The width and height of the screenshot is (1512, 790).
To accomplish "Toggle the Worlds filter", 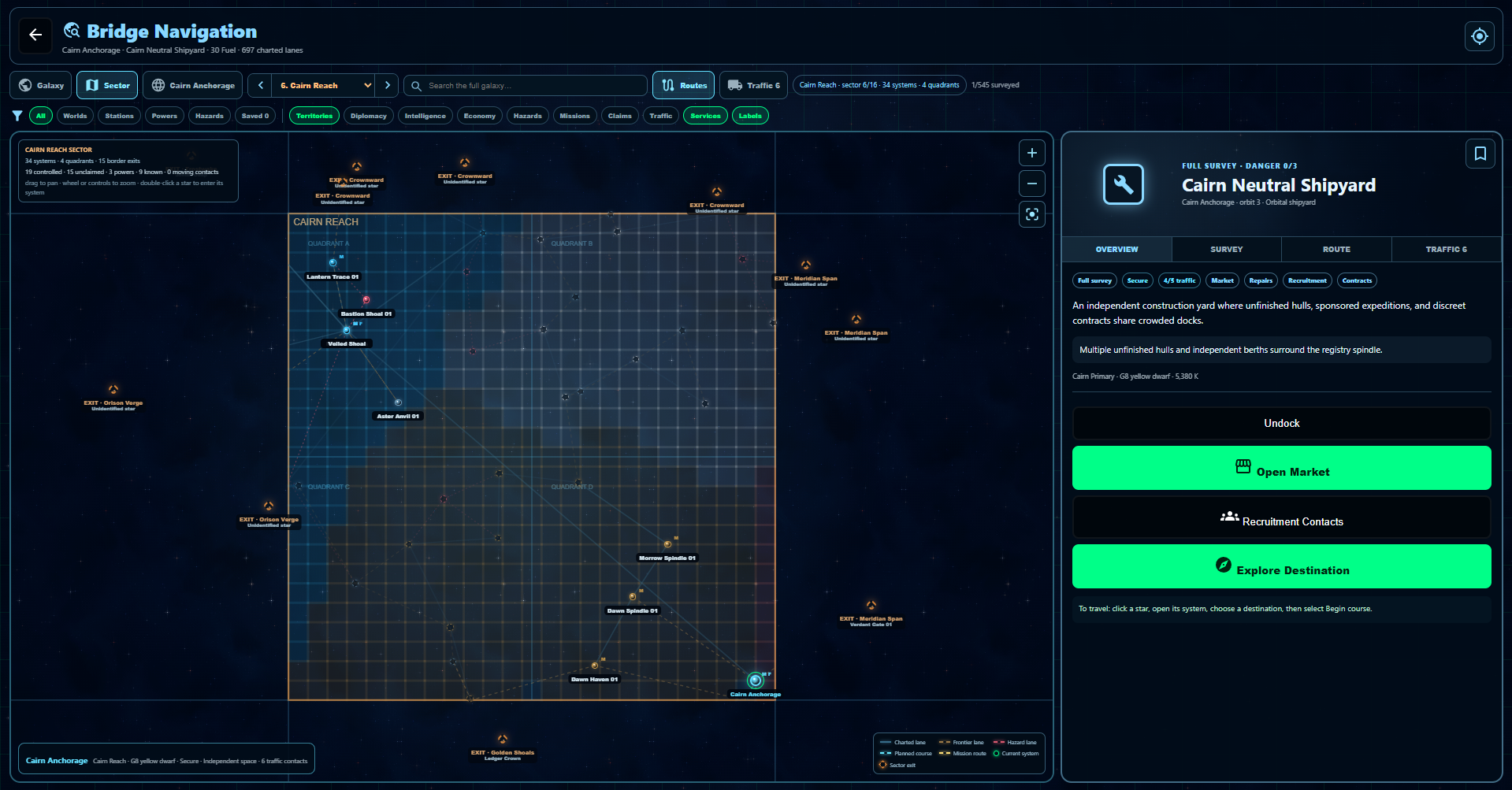I will point(75,116).
